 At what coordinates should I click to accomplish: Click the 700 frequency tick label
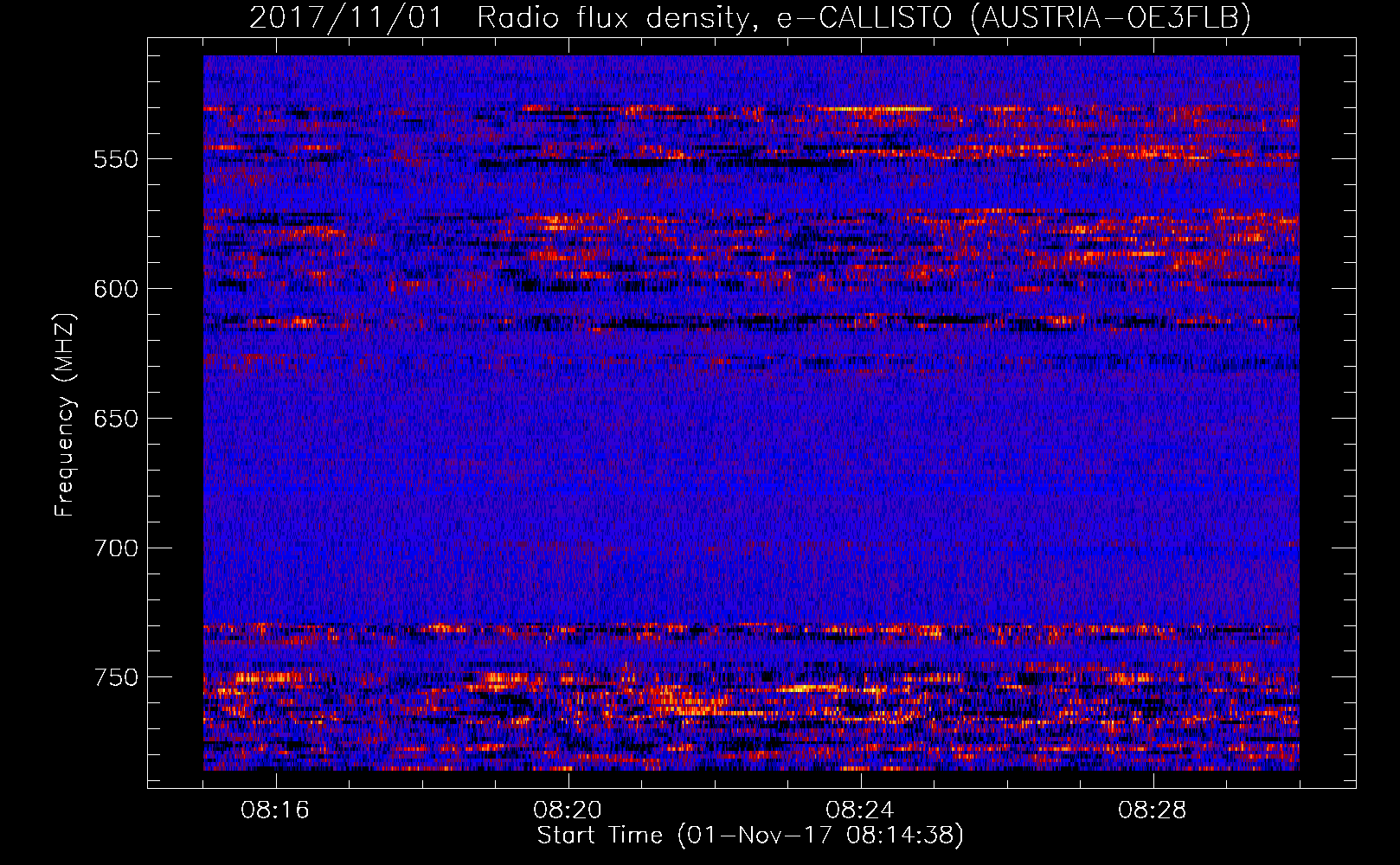pyautogui.click(x=116, y=548)
